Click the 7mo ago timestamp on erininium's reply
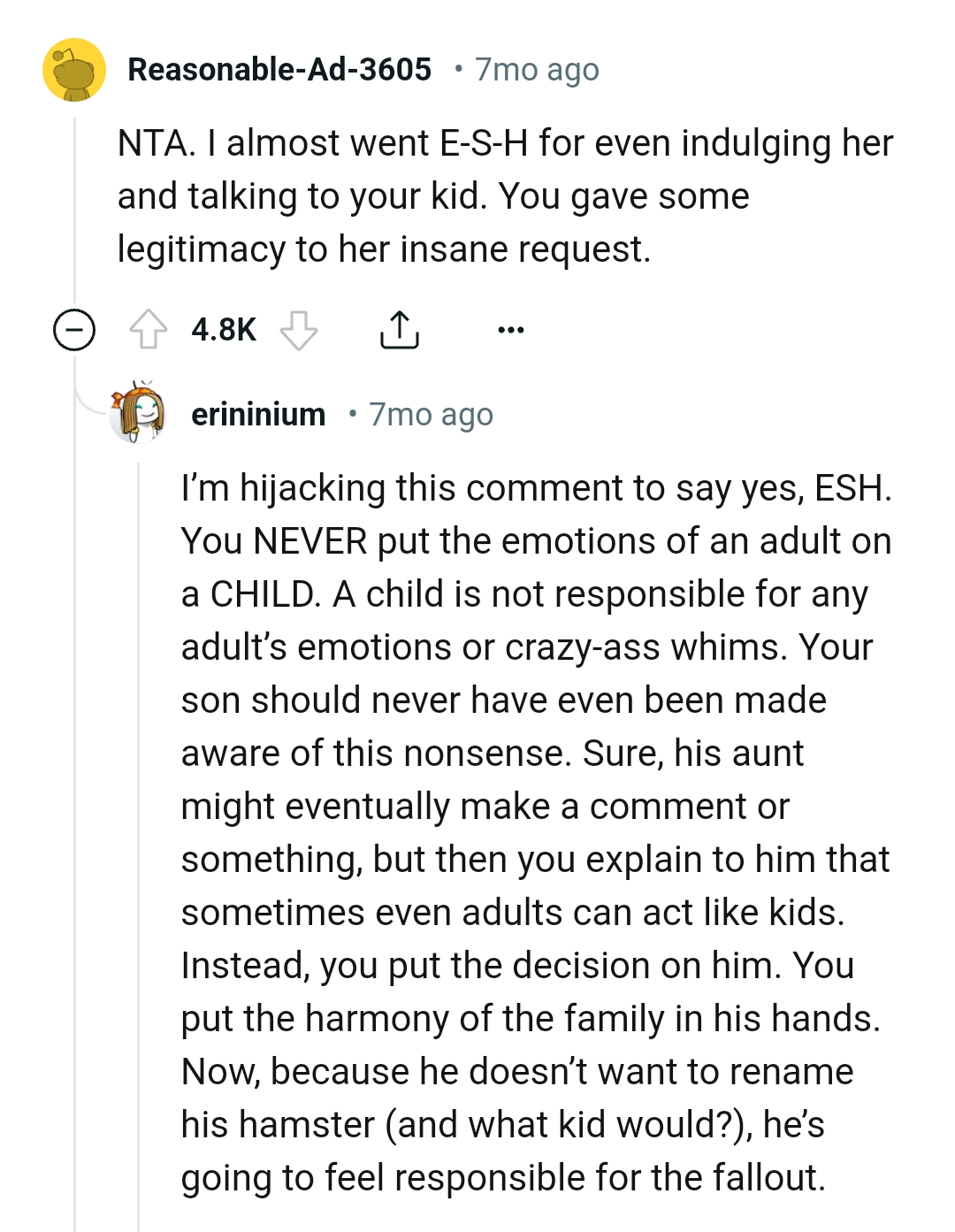This screenshot has width=955, height=1232. click(431, 414)
